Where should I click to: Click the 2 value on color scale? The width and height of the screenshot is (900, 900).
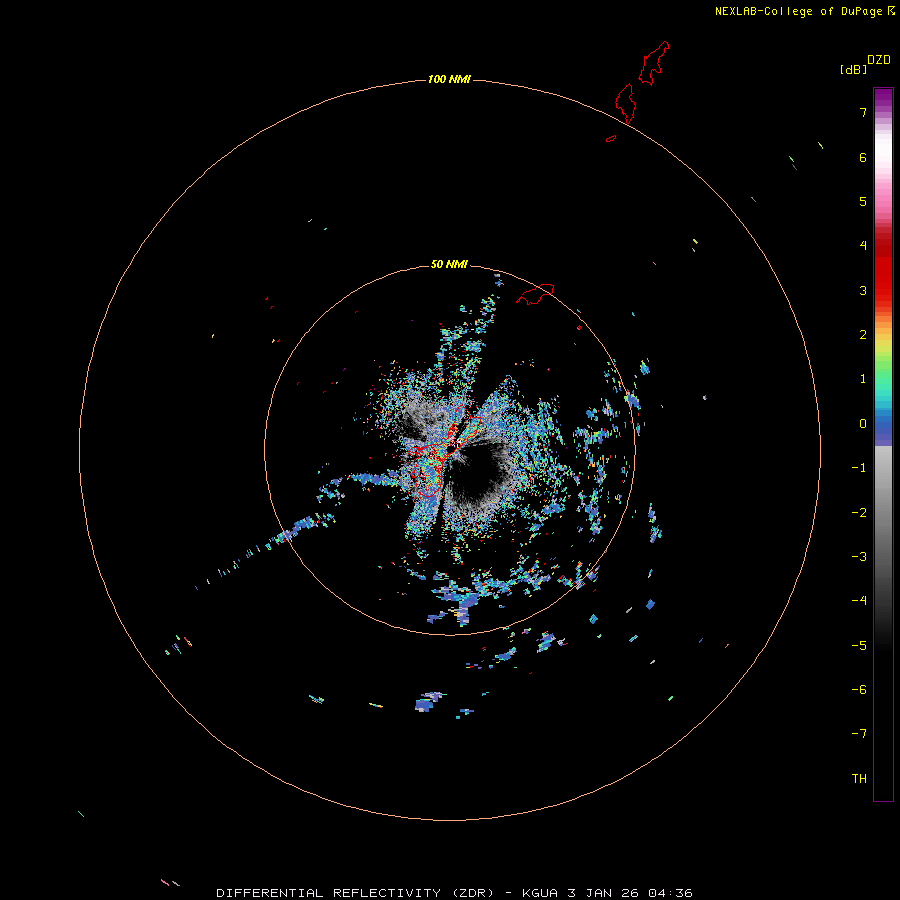tap(863, 335)
